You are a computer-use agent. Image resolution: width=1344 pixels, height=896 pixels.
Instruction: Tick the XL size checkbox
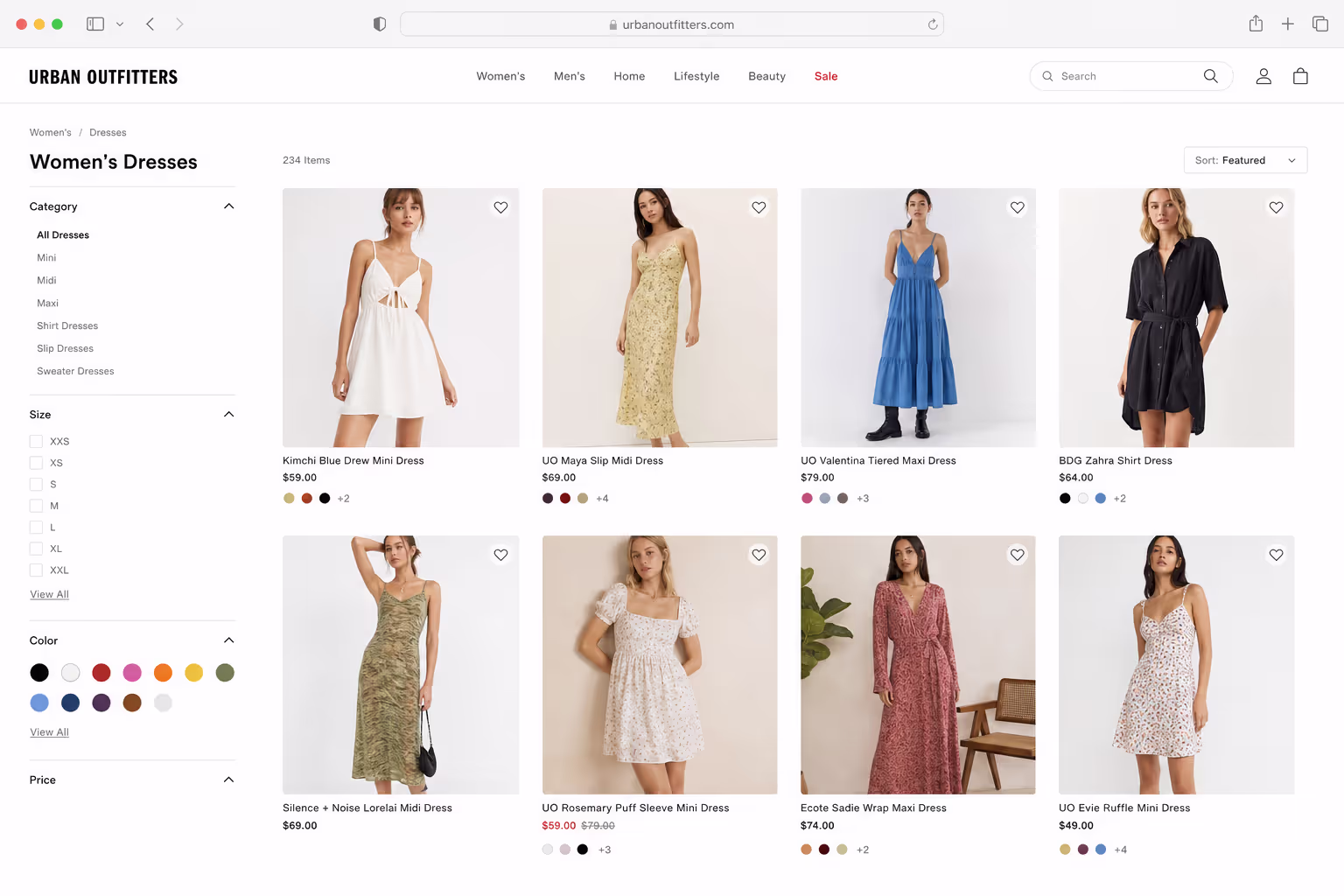36,549
